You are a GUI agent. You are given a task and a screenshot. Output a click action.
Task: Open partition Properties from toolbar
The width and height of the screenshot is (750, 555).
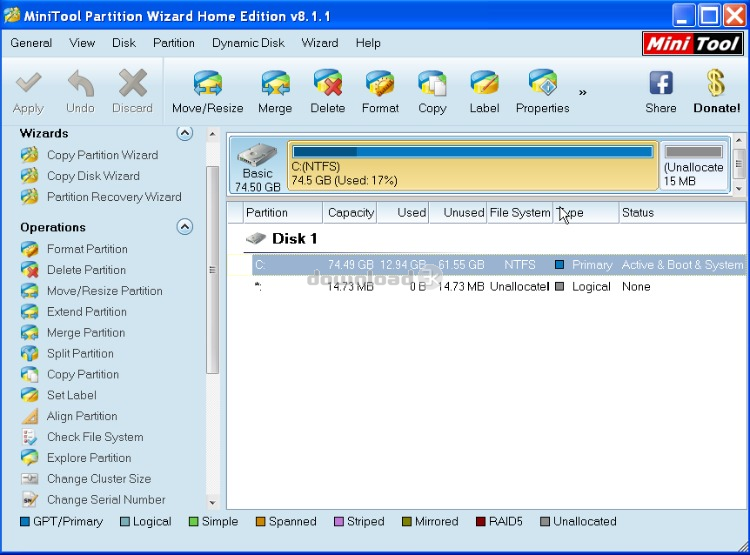pyautogui.click(x=542, y=84)
